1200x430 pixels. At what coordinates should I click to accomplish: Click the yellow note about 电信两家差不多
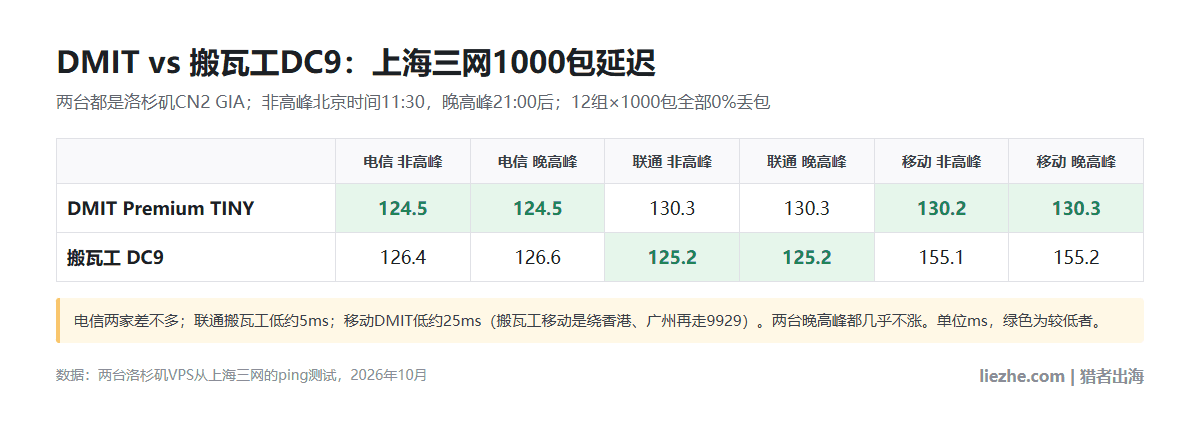tap(600, 321)
